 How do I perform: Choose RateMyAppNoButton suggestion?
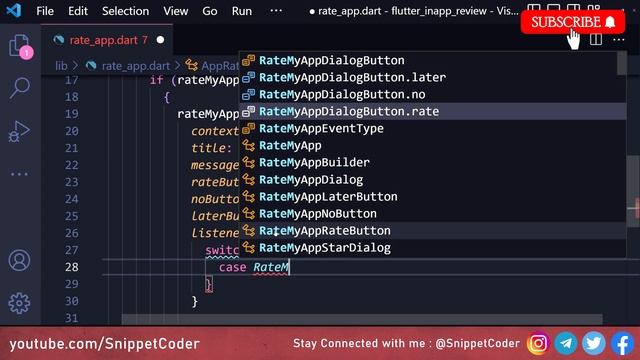(x=432, y=214)
